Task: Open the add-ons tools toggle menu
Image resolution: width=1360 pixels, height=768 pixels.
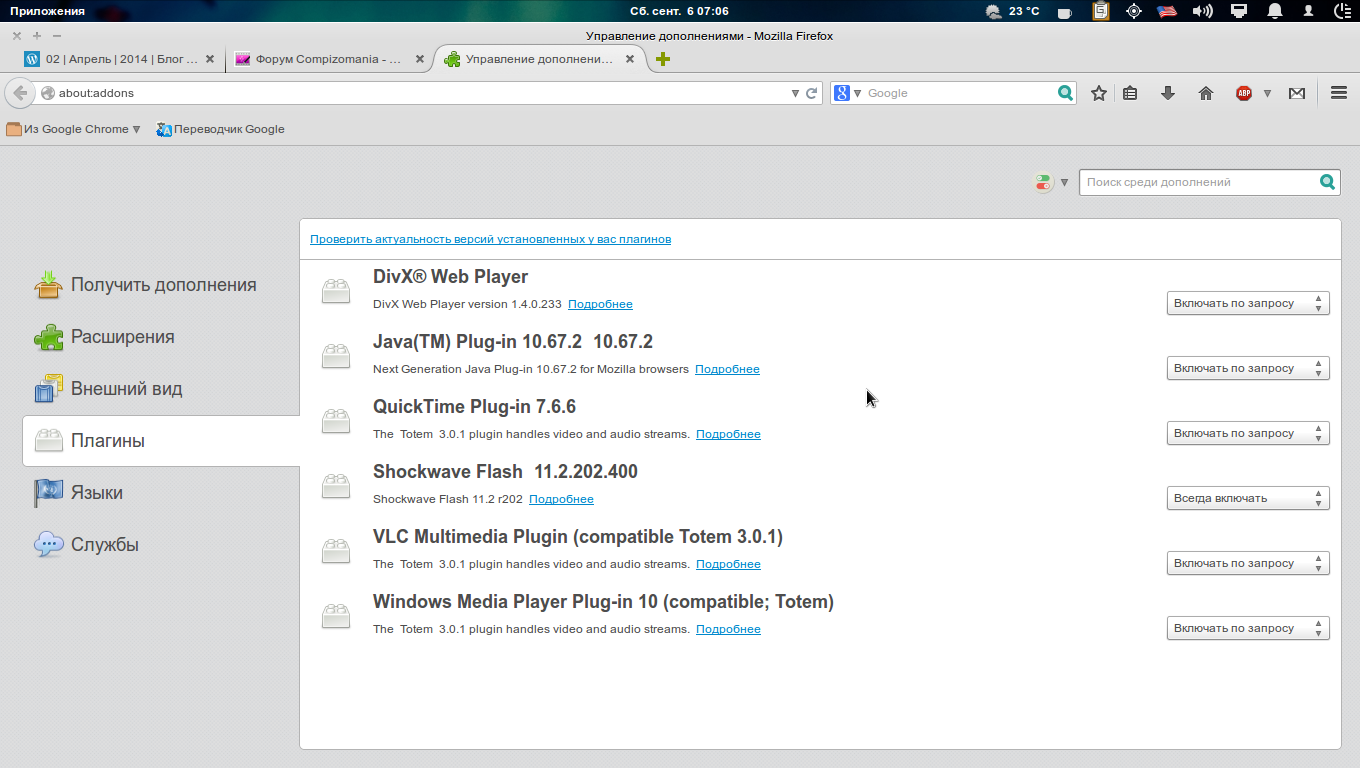Action: point(1051,183)
